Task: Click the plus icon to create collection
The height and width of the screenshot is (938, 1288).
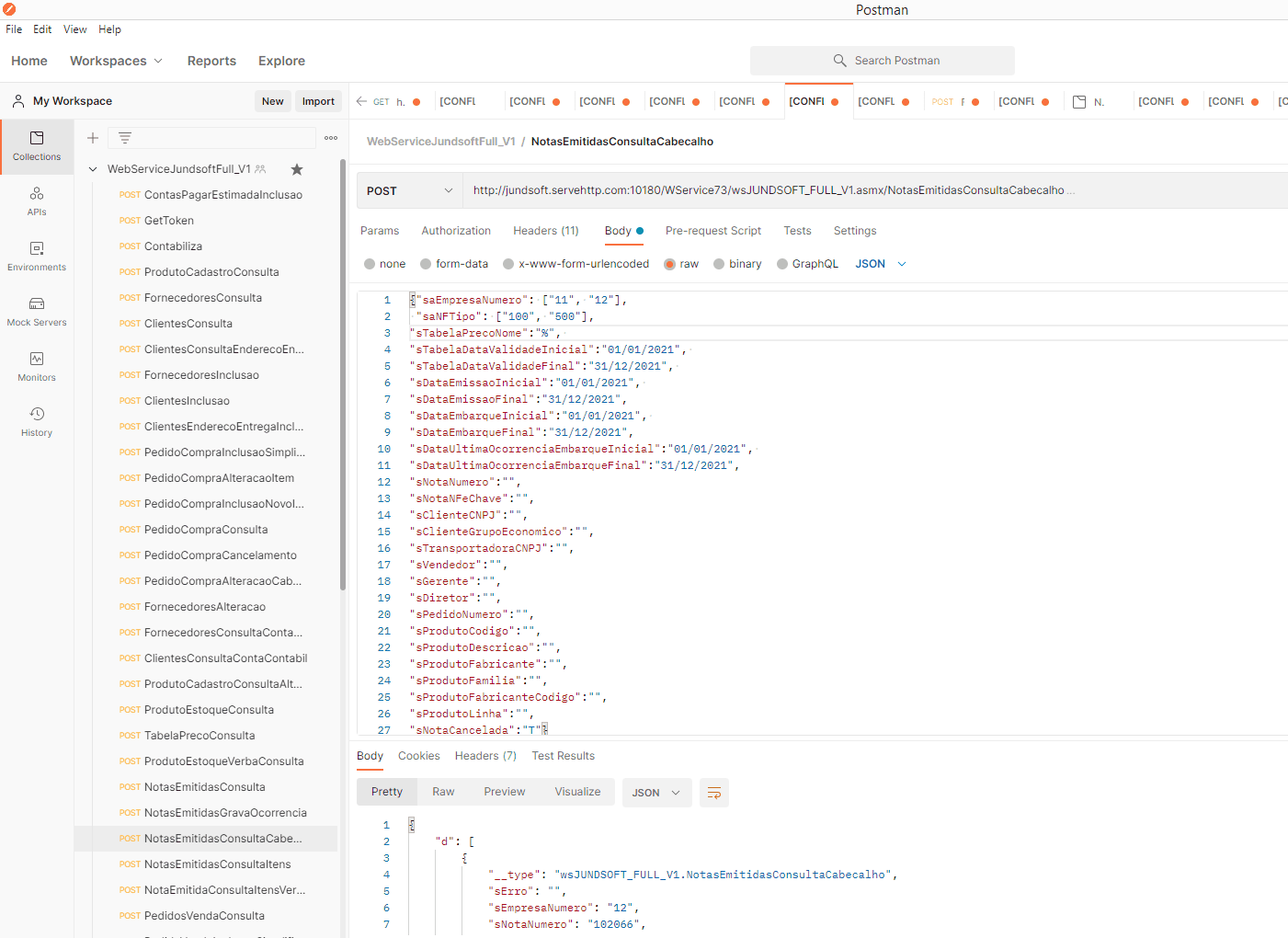Action: pos(93,138)
